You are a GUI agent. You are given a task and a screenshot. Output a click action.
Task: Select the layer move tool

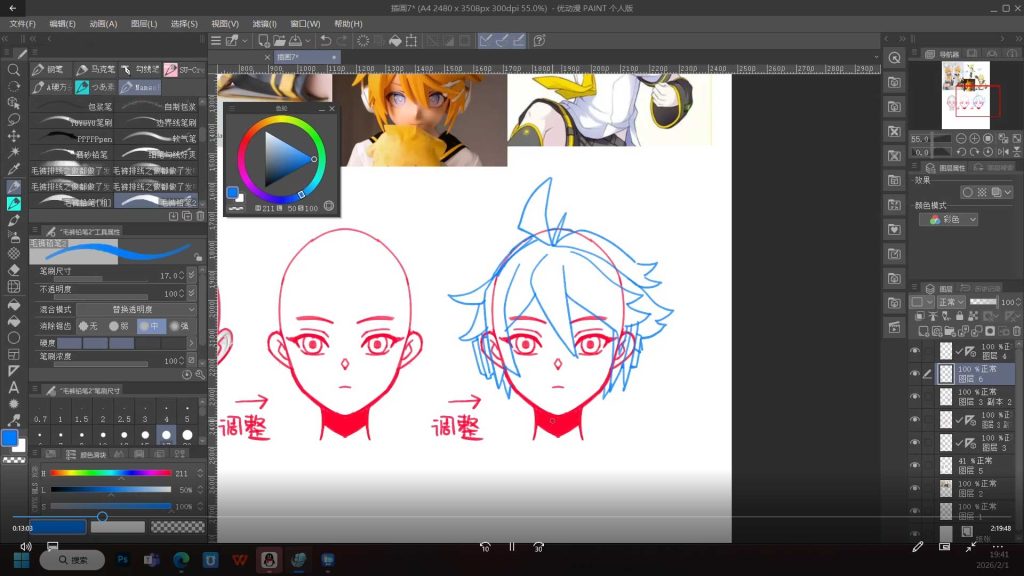(13, 136)
